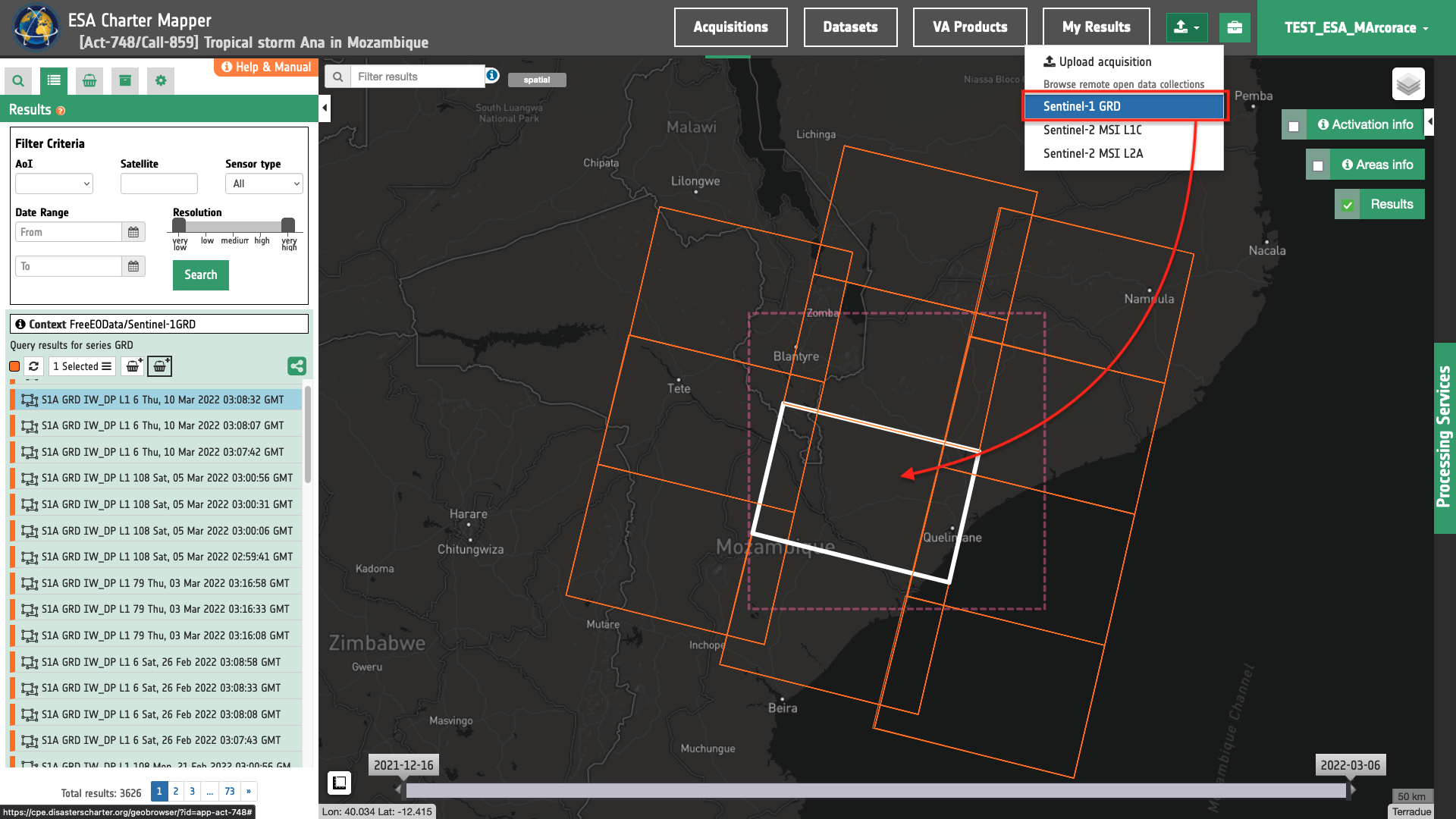Screen dimensions: 1456x819
Task: Click the To date input field
Action: point(68,266)
